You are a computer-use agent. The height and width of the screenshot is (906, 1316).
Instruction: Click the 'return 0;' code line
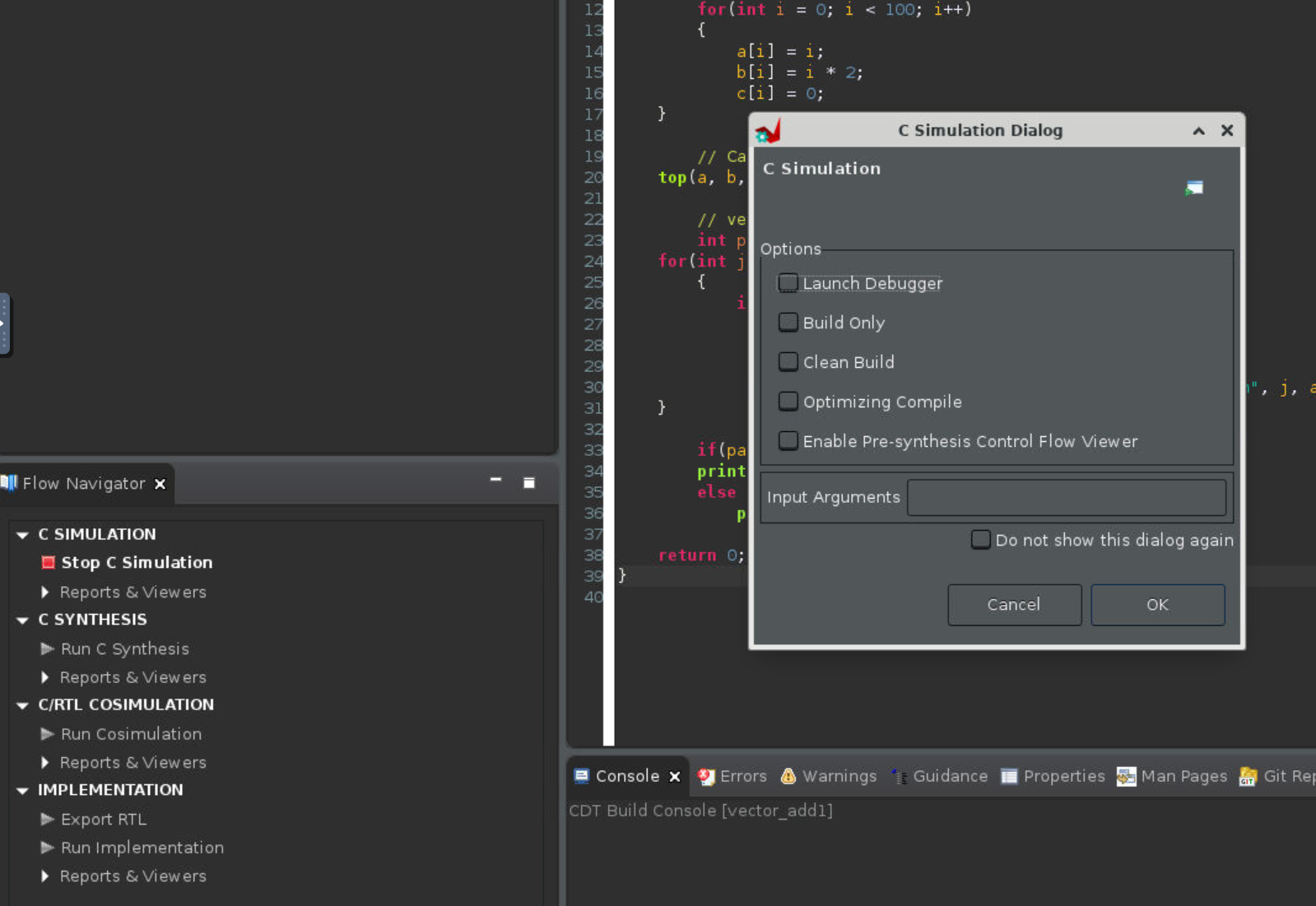[701, 555]
